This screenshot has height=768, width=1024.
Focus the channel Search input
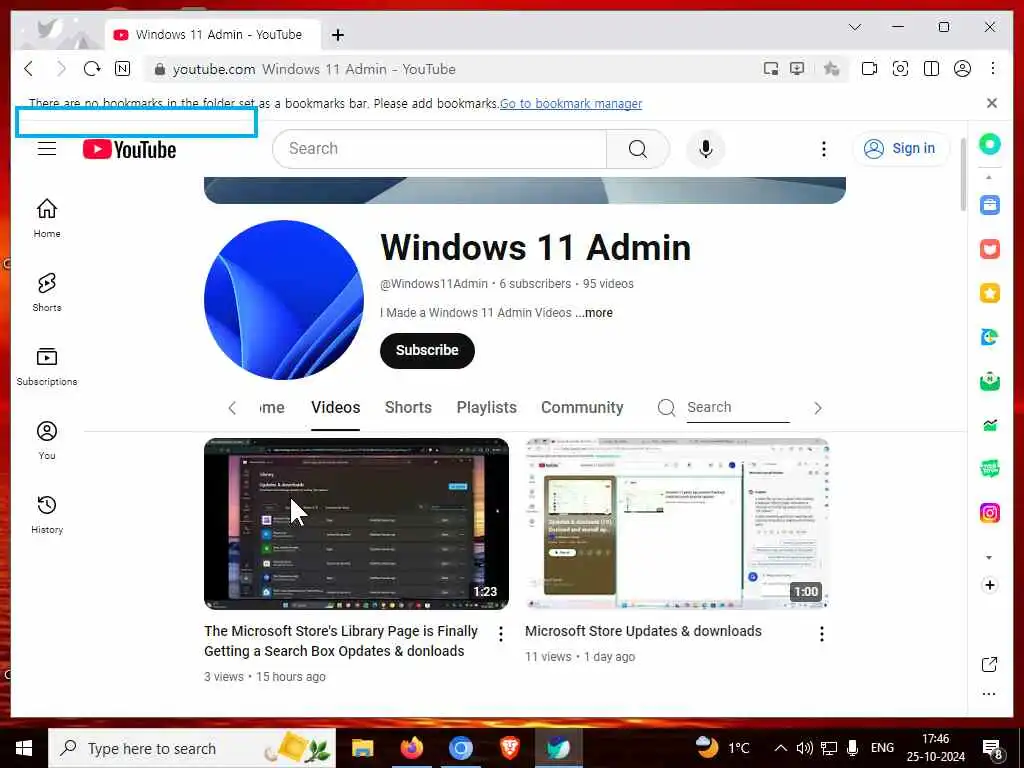click(738, 408)
